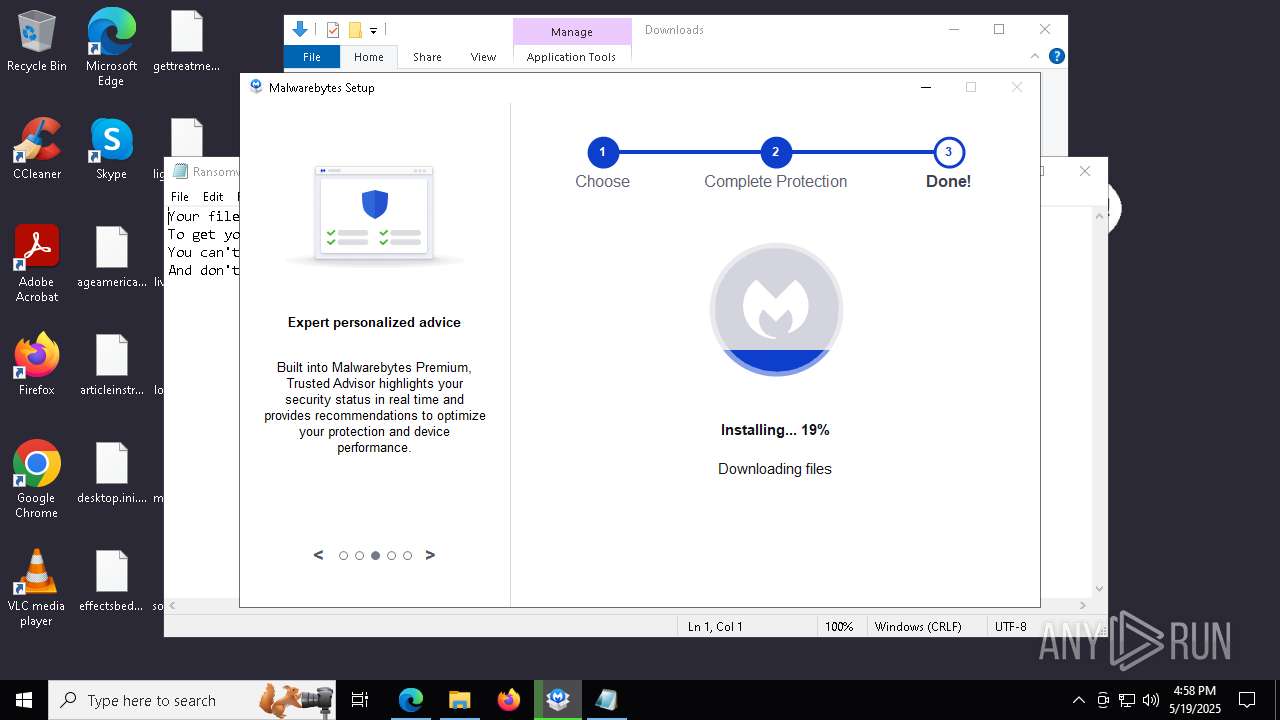Click the Expert personalized advice illustration
Screen dimensions: 1280x720
pyautogui.click(x=375, y=215)
